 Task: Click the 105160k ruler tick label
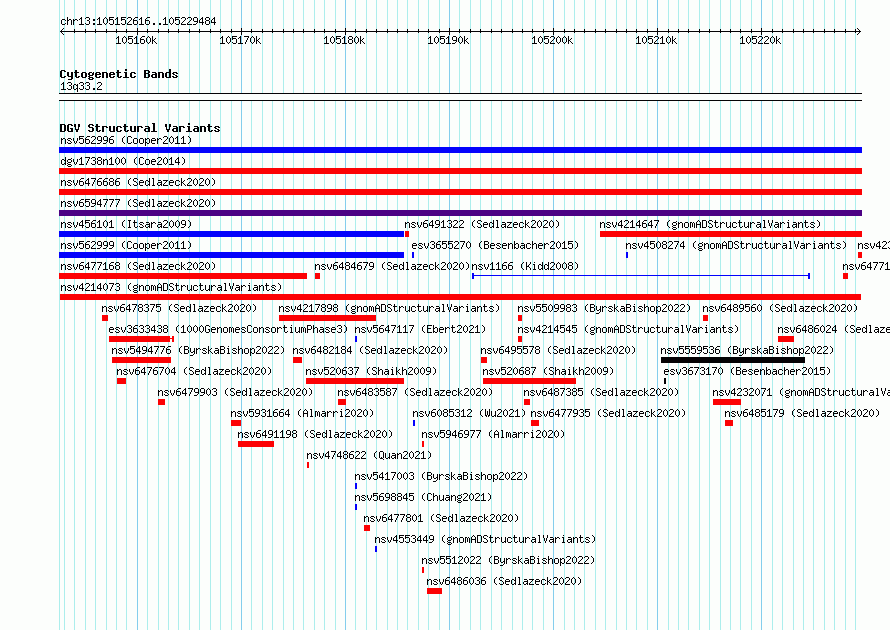click(x=136, y=40)
